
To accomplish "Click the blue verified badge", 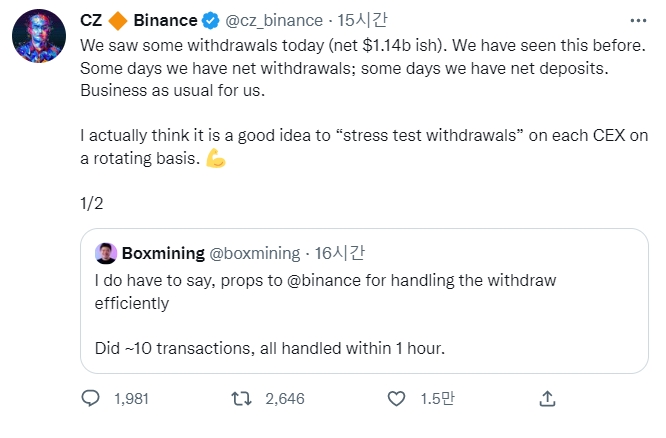I will coord(213,20).
